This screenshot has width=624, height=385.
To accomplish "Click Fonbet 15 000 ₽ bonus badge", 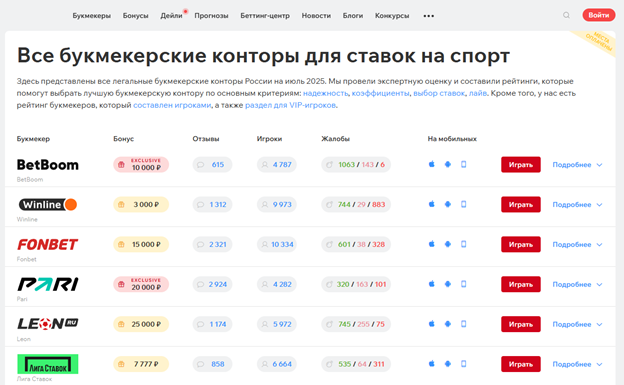I will (141, 244).
